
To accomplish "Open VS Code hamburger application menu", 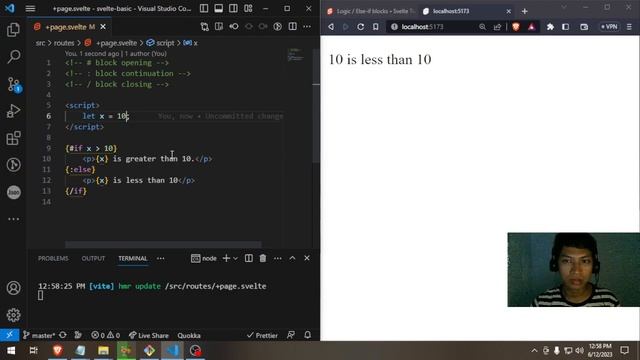I will pyautogui.click(x=30, y=8).
